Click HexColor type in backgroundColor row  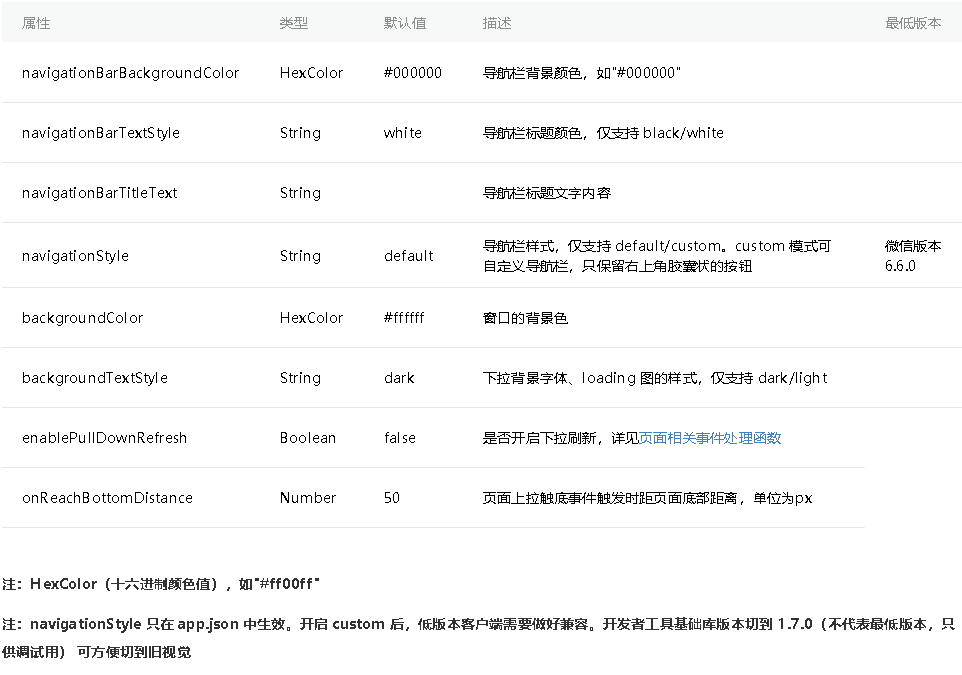click(312, 318)
